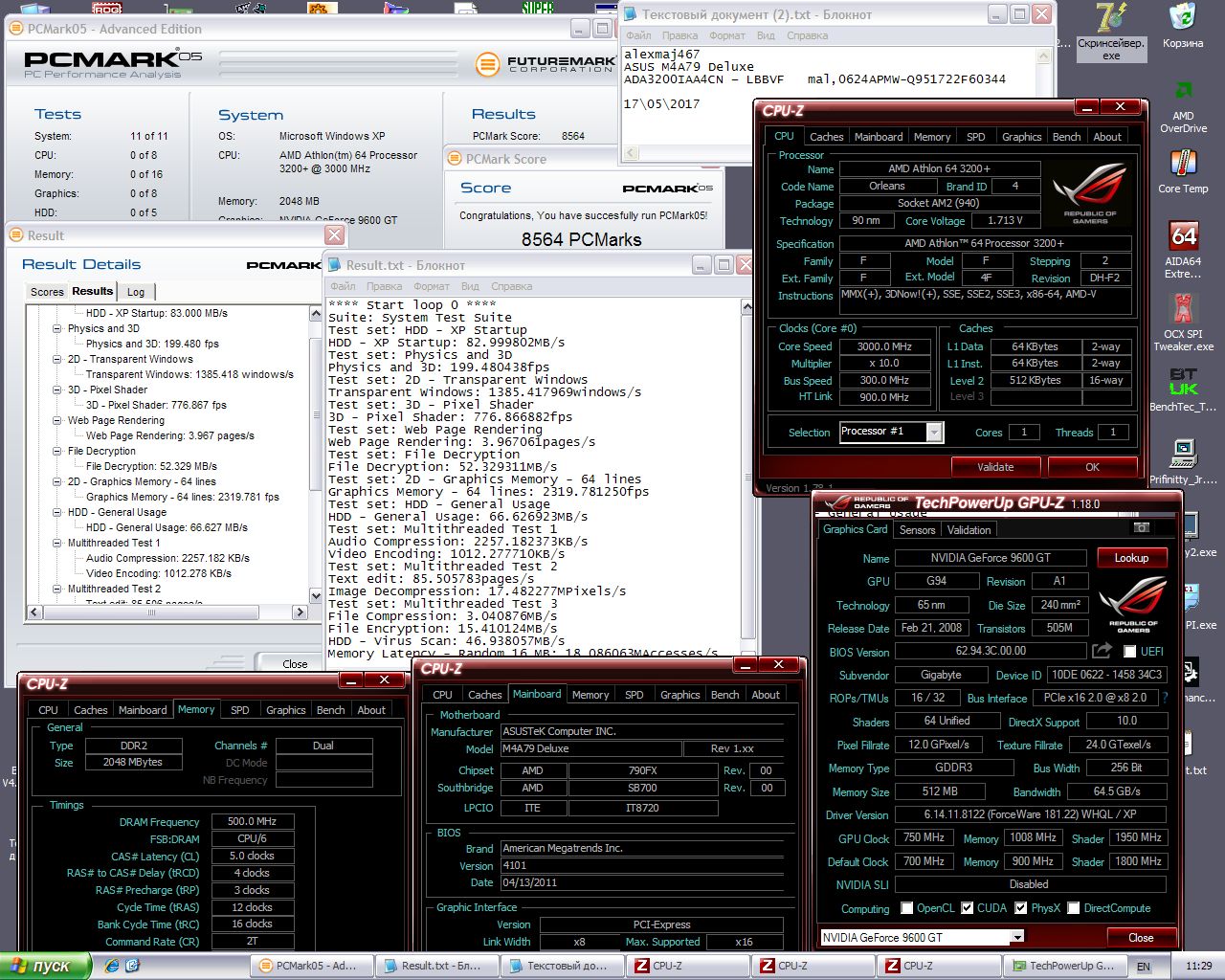1225x980 pixels.
Task: Click DRAM Frequency value 500.0 MHz
Action: pos(252,821)
